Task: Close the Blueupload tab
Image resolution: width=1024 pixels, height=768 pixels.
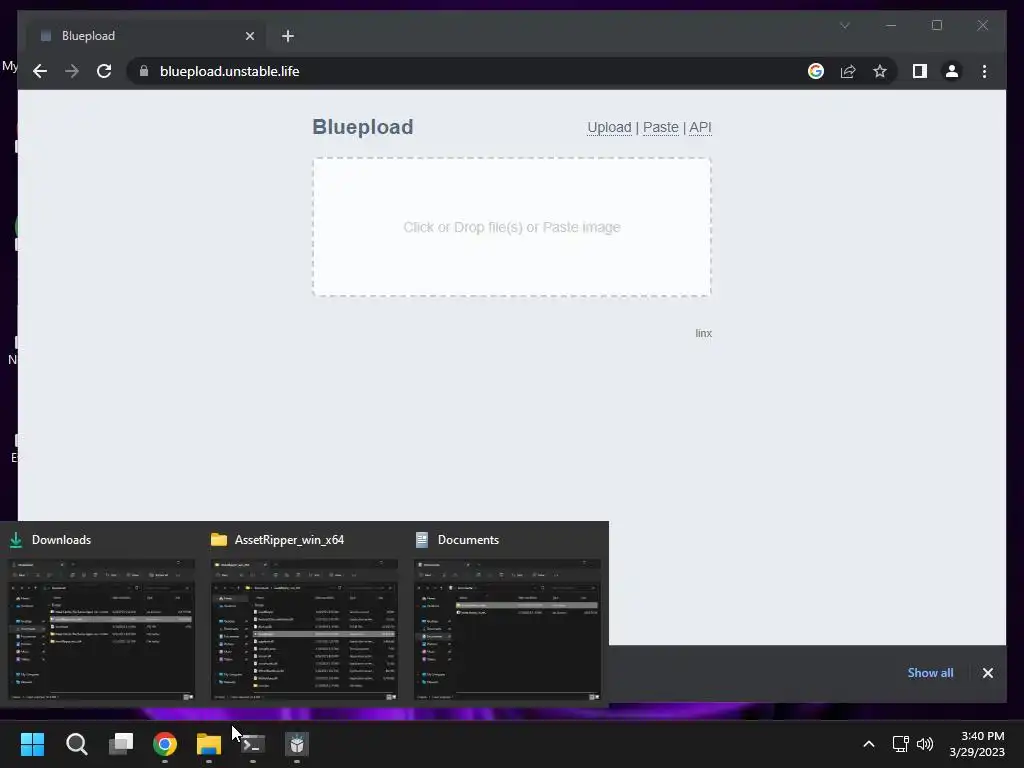Action: point(249,36)
